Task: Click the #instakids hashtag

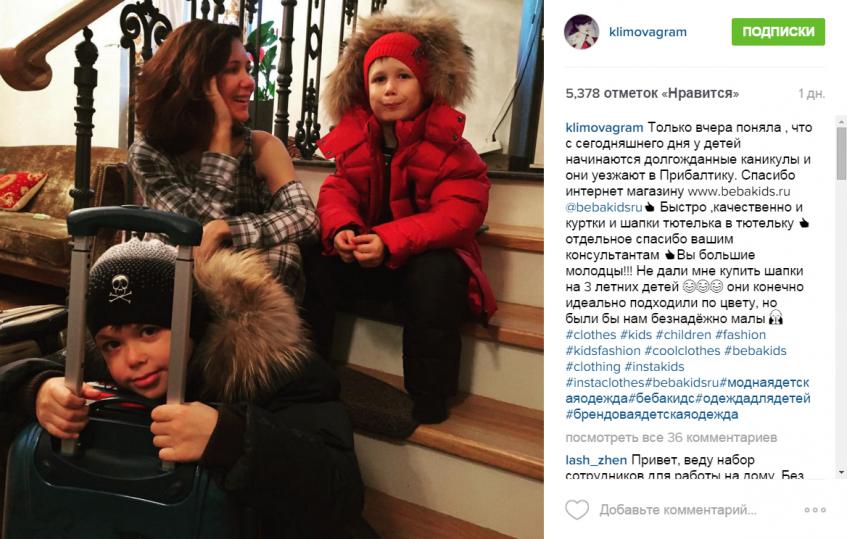Action: (x=654, y=367)
